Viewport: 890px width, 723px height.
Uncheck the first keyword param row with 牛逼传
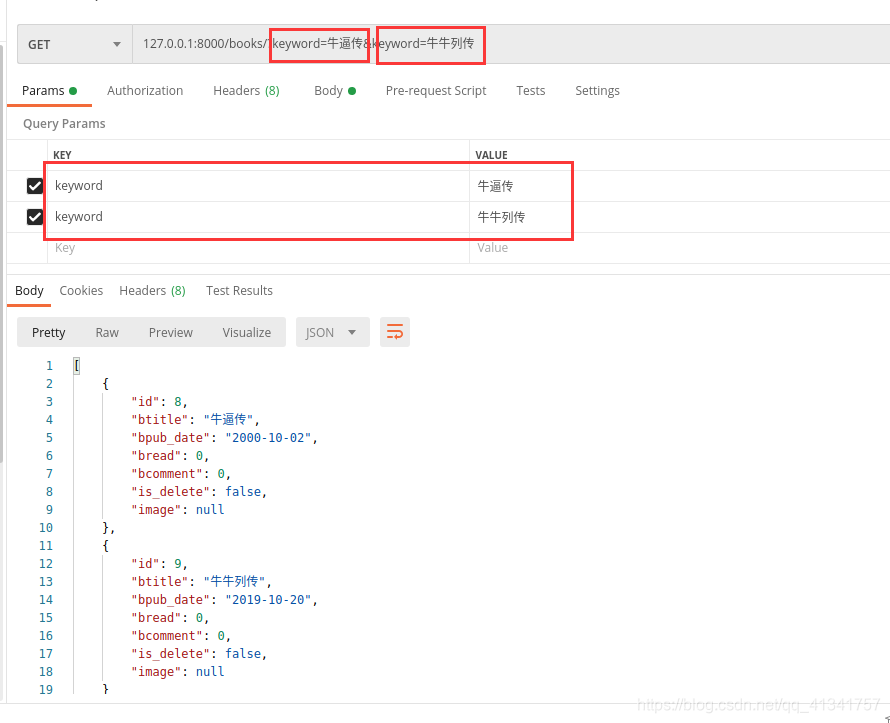click(x=35, y=186)
